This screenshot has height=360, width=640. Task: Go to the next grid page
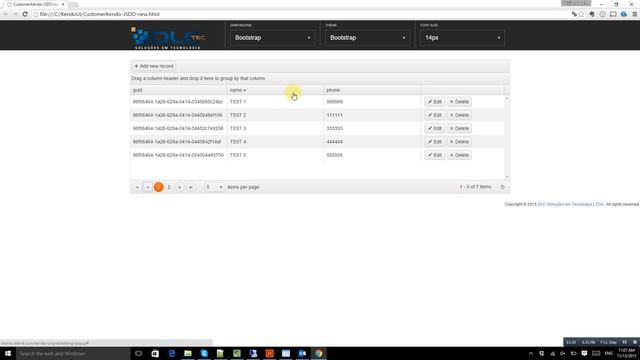(x=180, y=187)
